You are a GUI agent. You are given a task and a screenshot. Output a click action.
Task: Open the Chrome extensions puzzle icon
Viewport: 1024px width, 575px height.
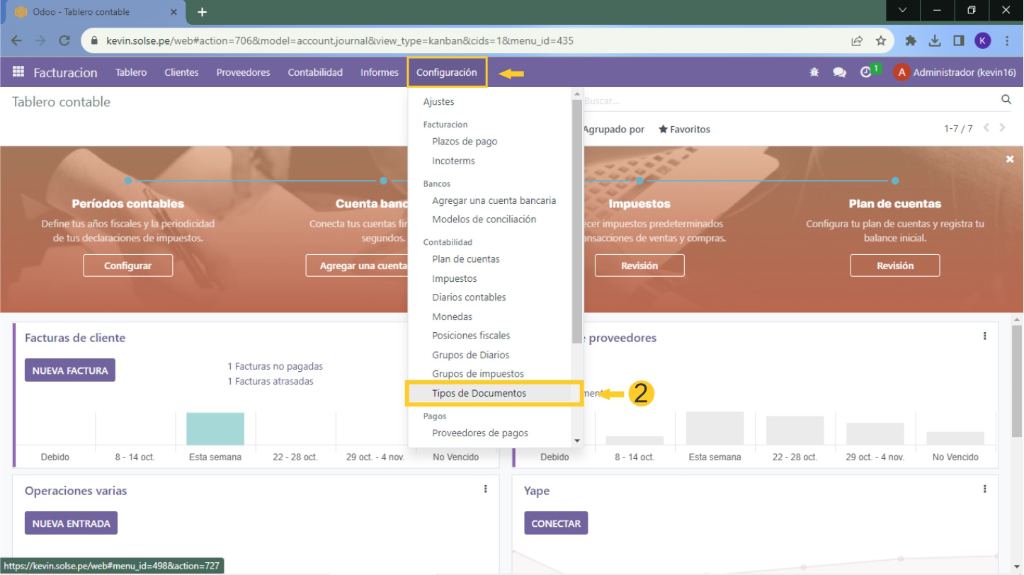point(910,41)
